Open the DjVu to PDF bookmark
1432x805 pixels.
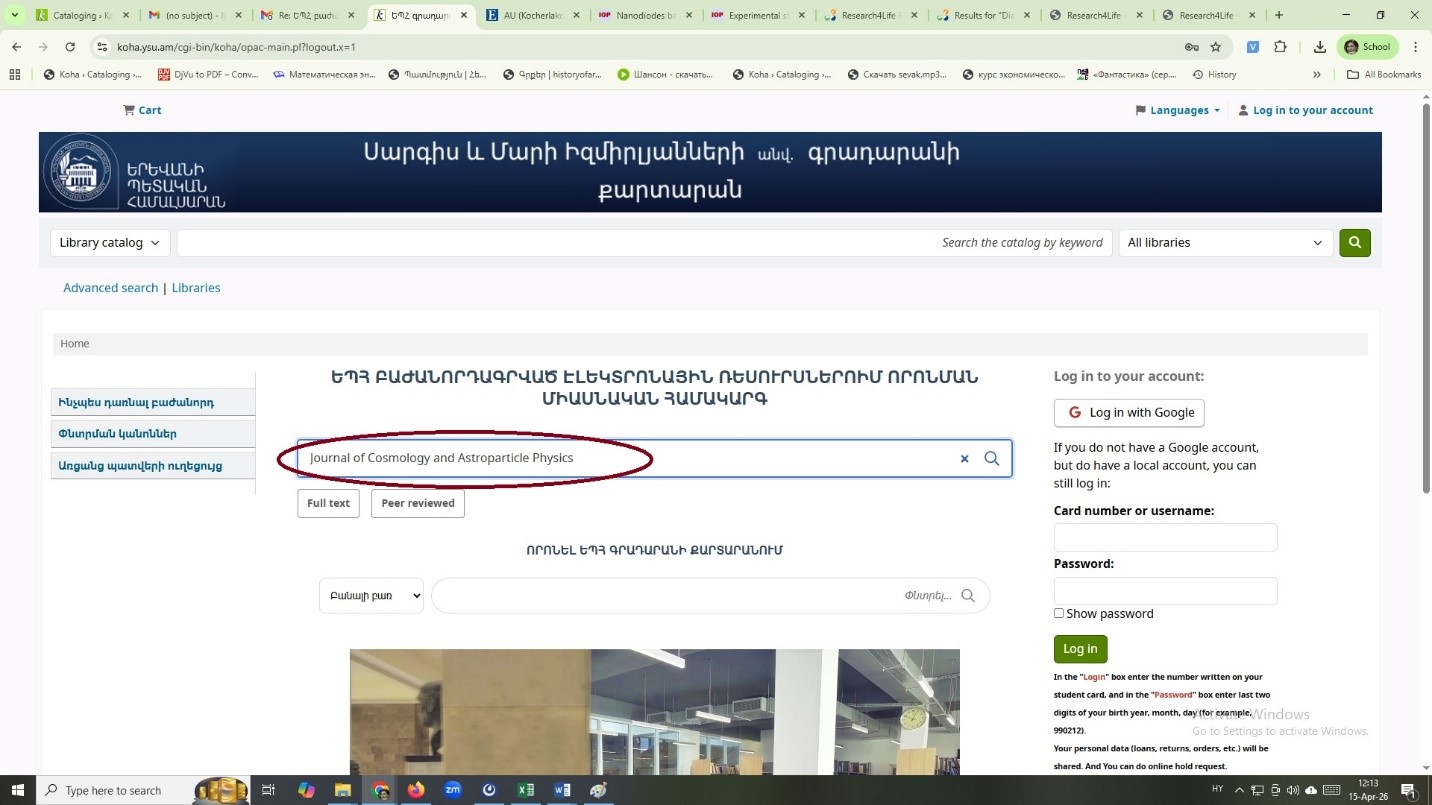(208, 74)
